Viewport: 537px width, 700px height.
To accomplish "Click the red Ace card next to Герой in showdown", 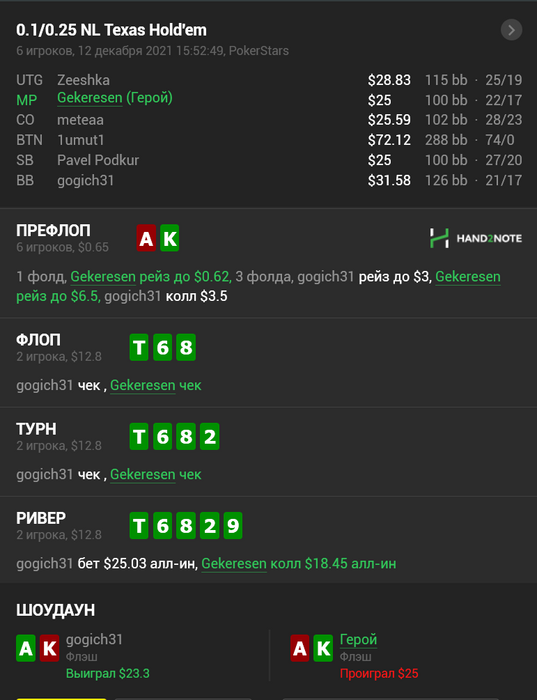I will (300, 648).
